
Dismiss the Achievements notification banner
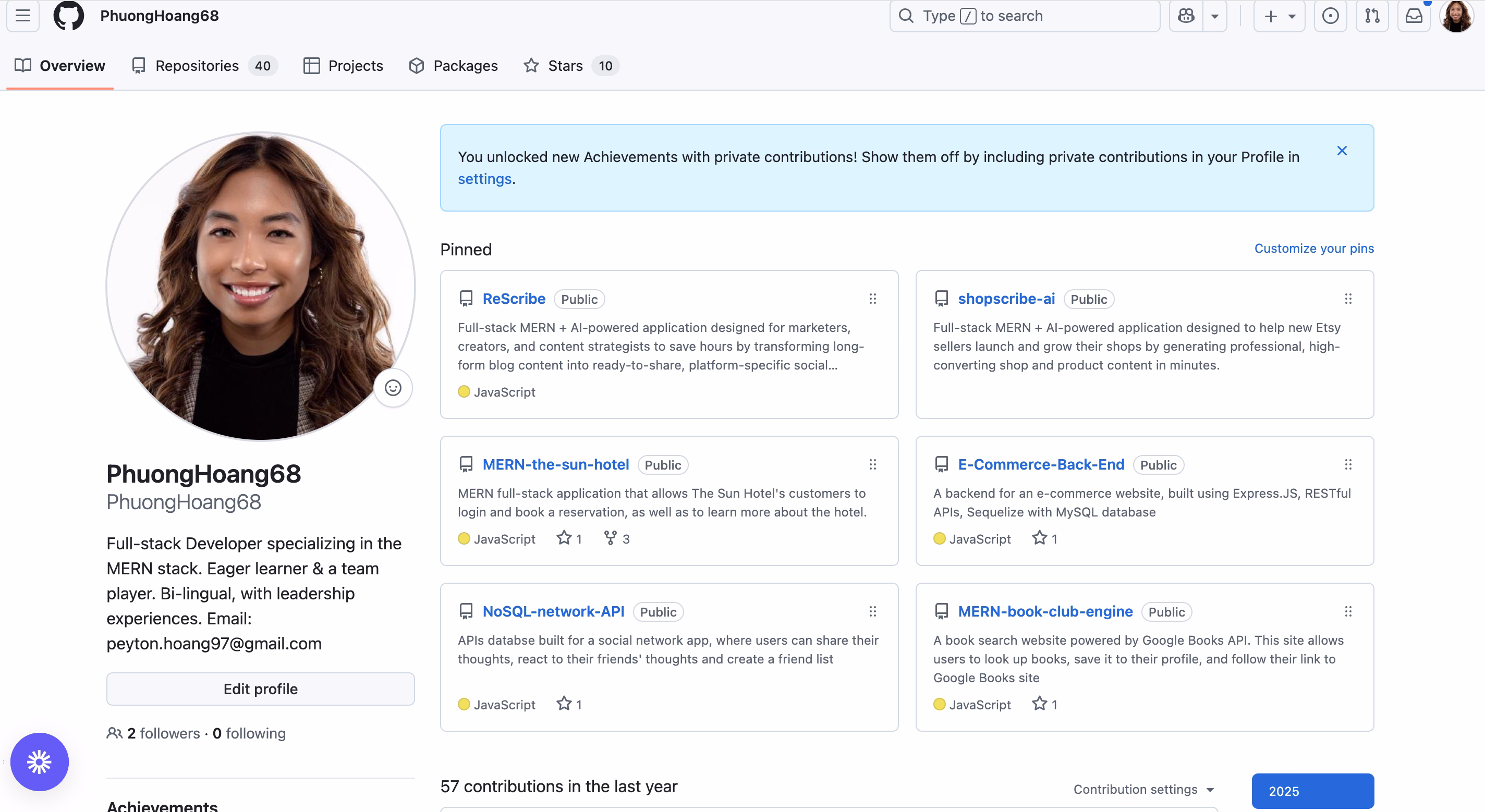tap(1342, 151)
